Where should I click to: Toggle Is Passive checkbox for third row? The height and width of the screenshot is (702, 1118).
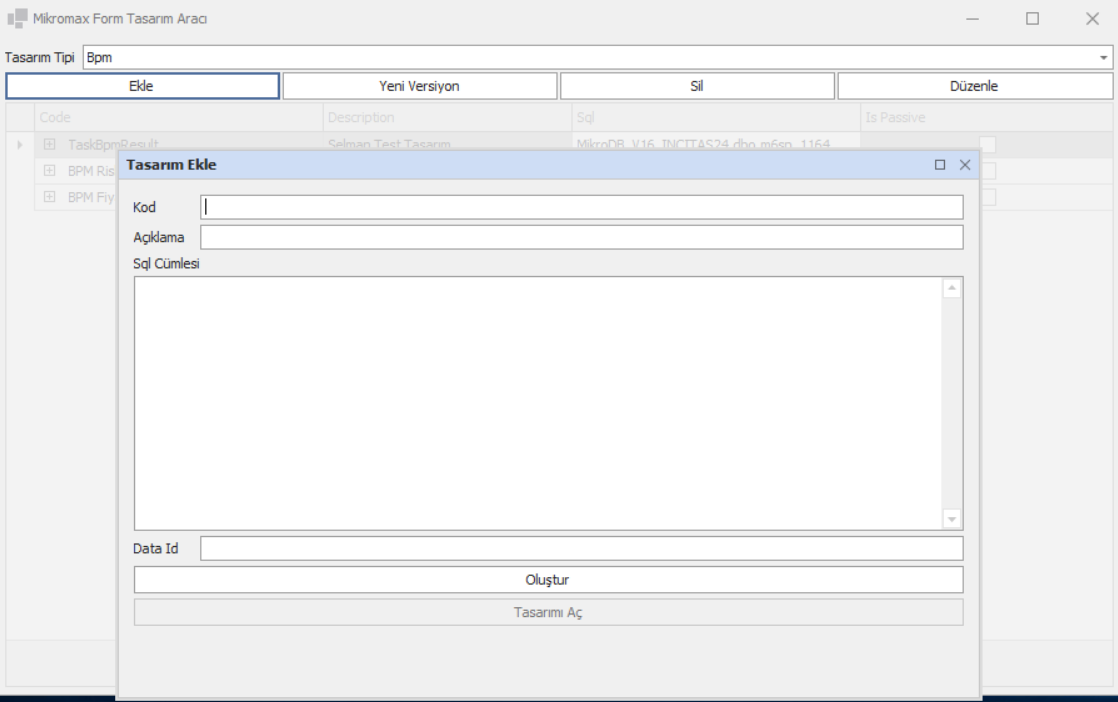point(988,197)
